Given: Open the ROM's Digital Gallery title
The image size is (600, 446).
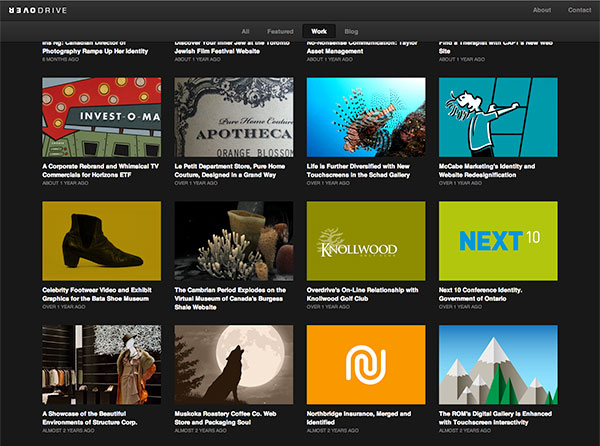Looking at the screenshot, I should pyautogui.click(x=495, y=418).
